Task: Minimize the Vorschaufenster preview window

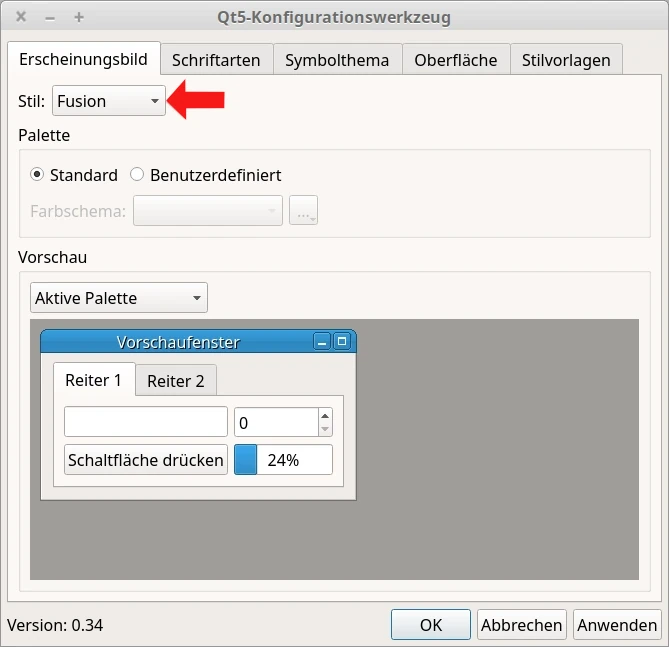Action: coord(322,341)
